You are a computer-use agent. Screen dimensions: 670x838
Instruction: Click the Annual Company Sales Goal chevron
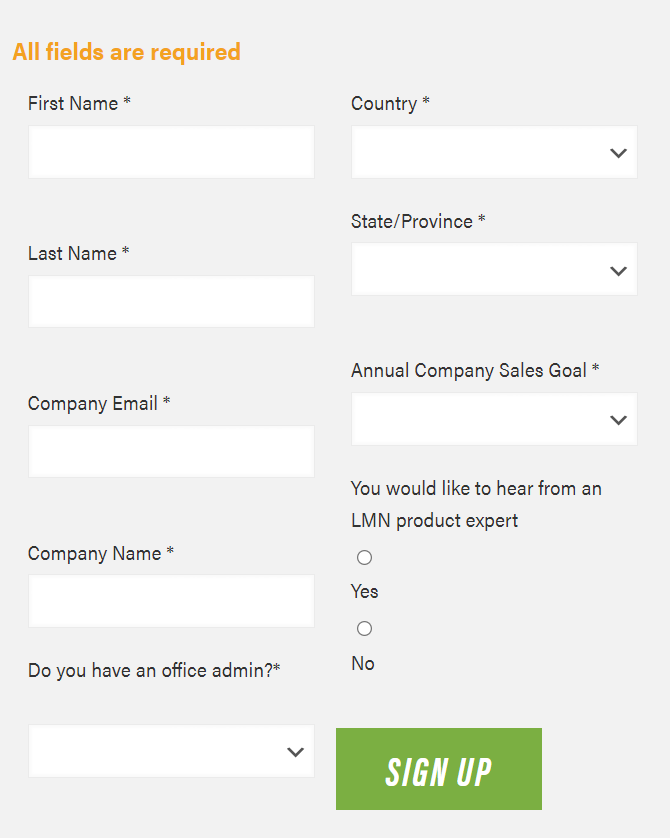(618, 420)
